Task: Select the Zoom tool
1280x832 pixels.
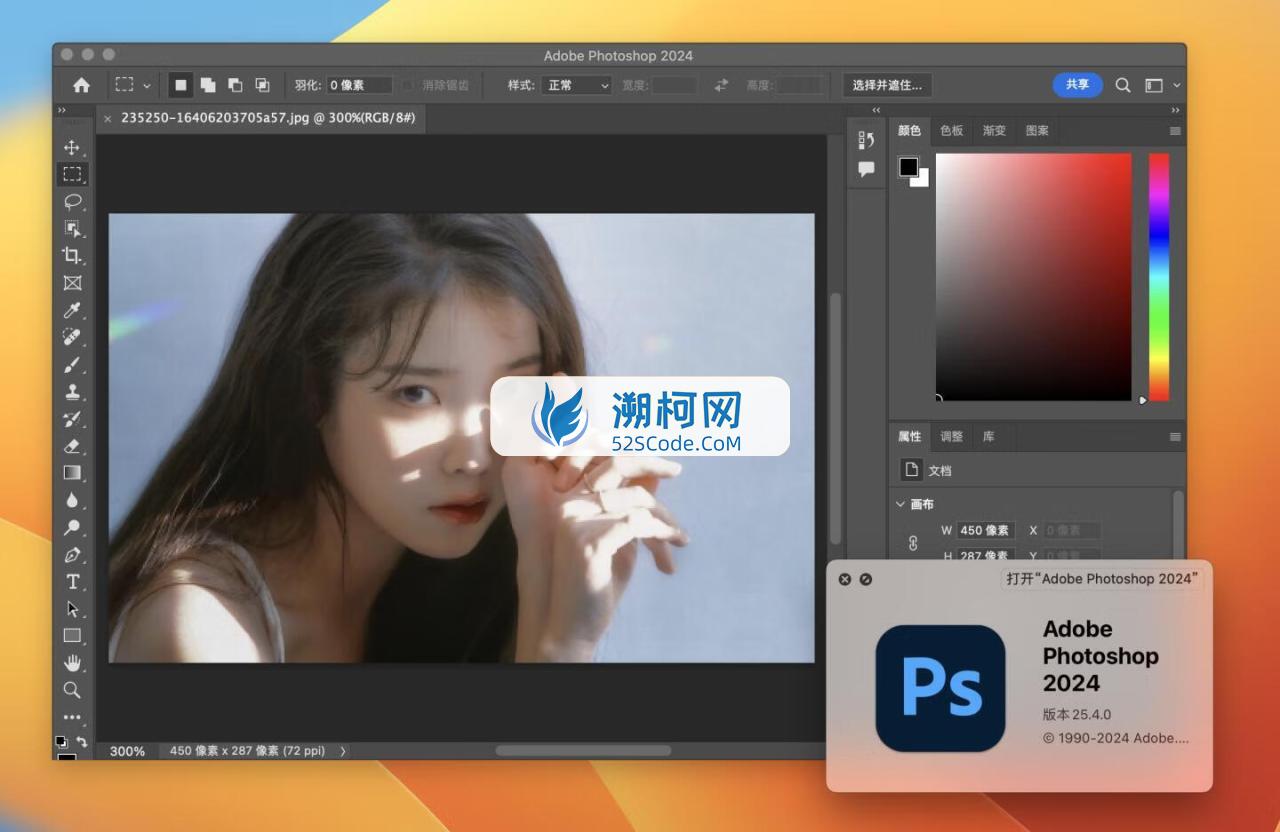Action: pos(72,689)
